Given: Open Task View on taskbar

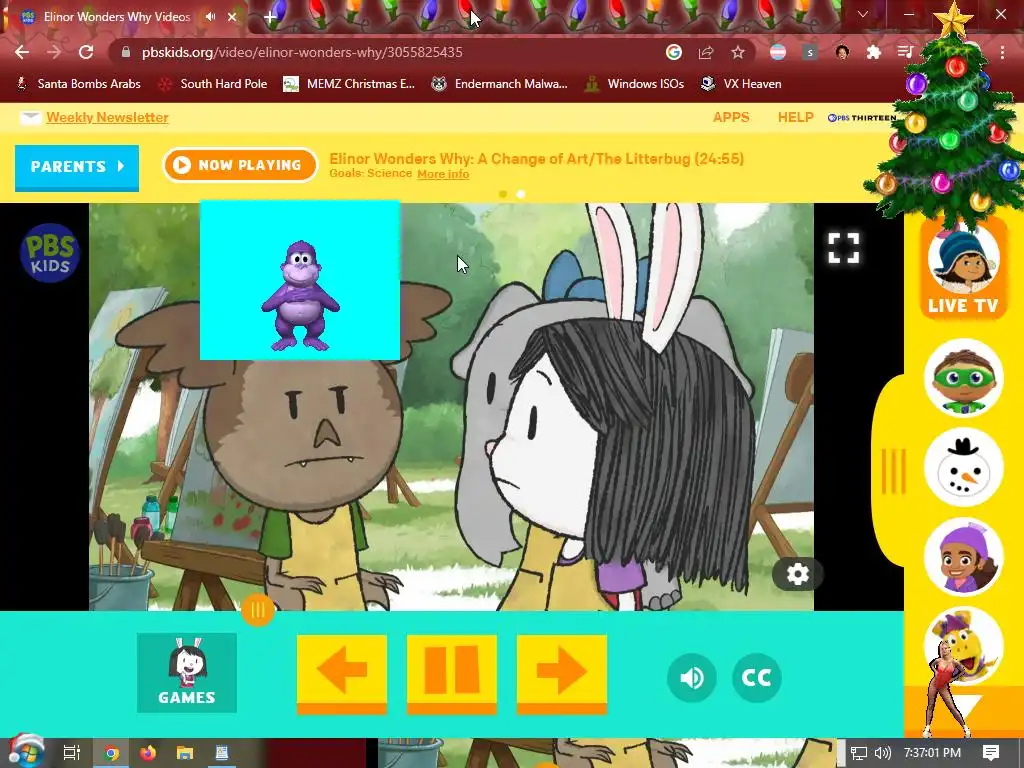Looking at the screenshot, I should [72, 753].
